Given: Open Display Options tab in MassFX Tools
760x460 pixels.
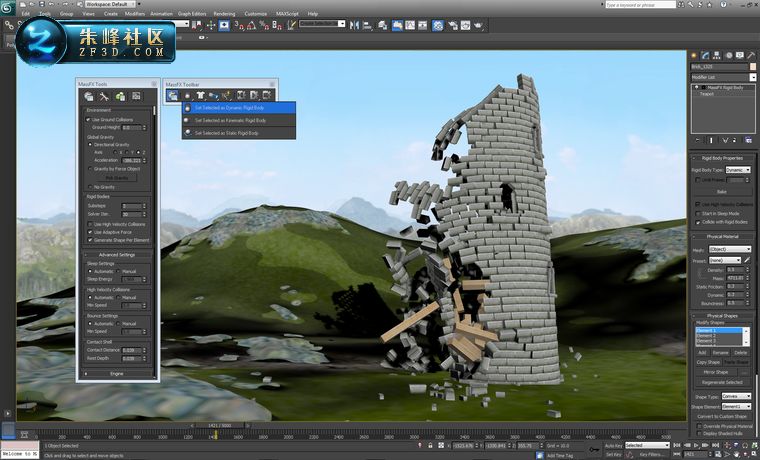Looking at the screenshot, I should click(x=136, y=96).
